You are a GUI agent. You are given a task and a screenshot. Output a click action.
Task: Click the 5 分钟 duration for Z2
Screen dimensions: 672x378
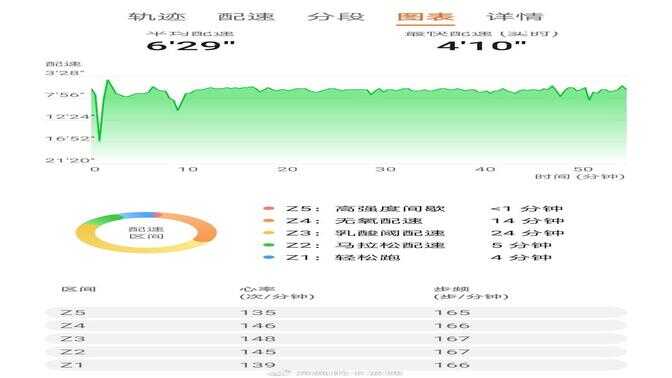coord(521,245)
